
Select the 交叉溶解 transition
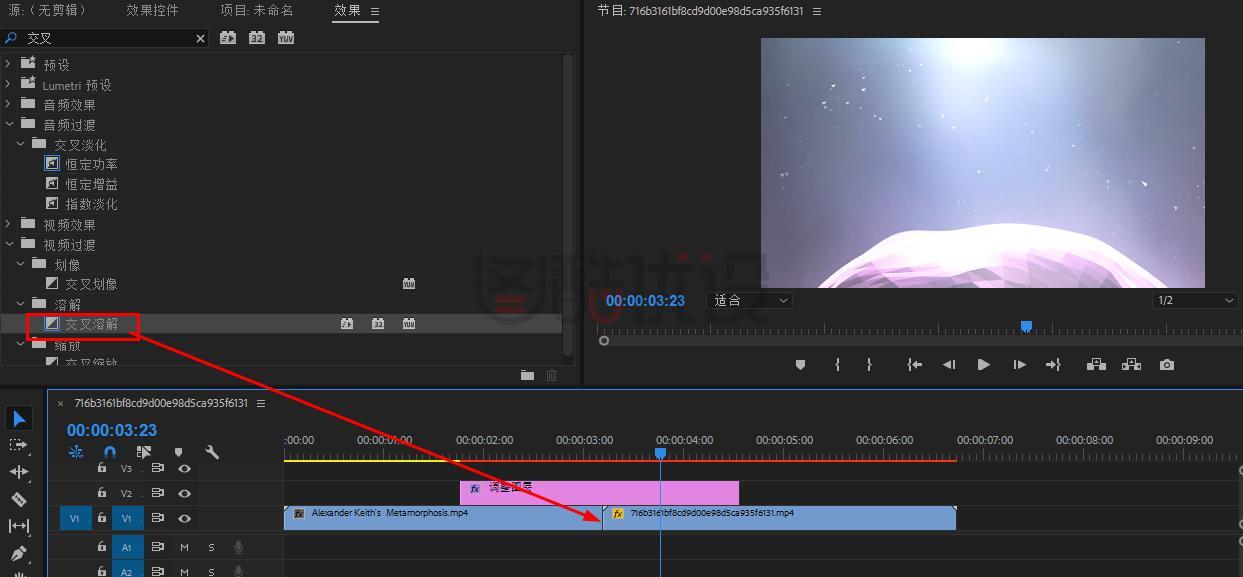91,324
